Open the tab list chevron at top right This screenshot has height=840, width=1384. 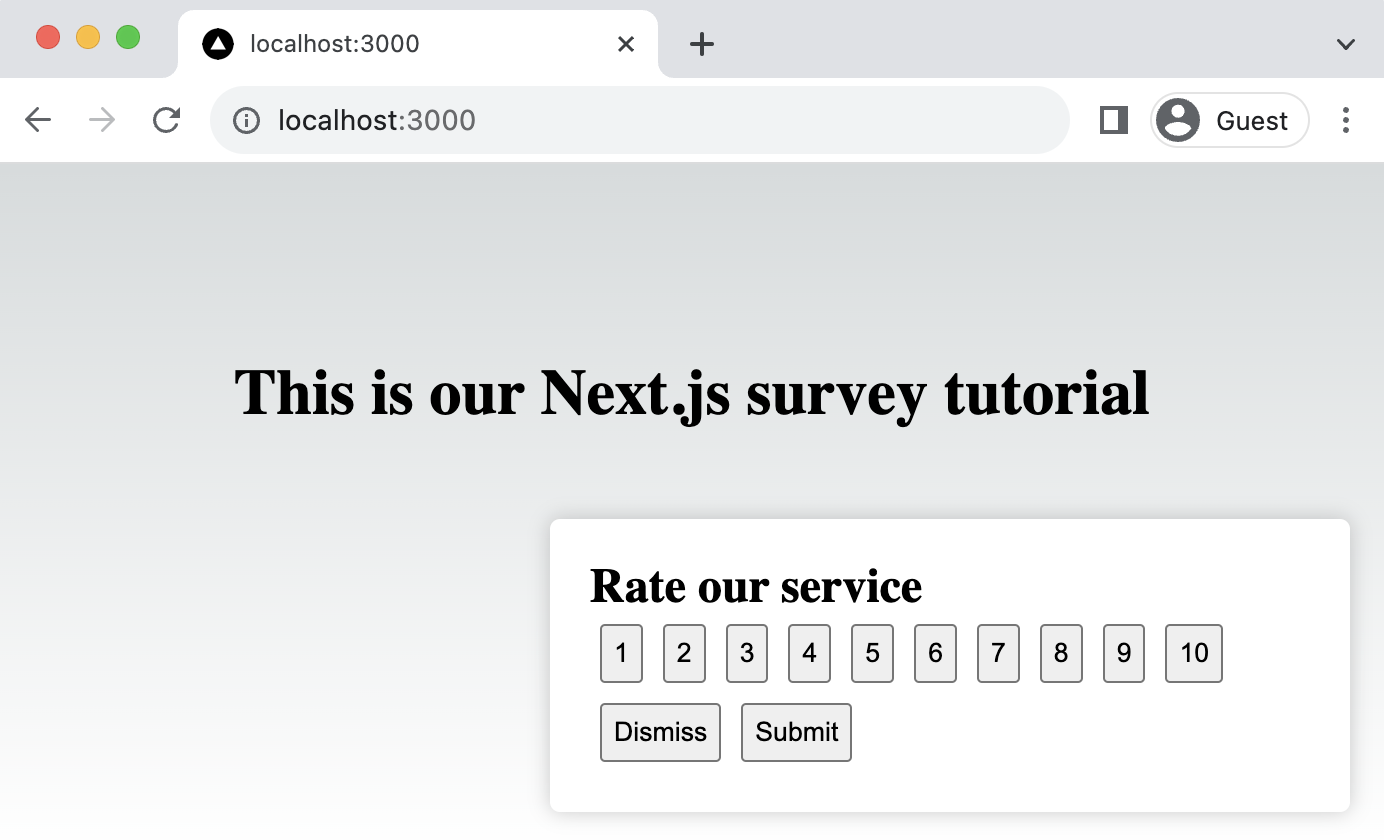pos(1345,43)
